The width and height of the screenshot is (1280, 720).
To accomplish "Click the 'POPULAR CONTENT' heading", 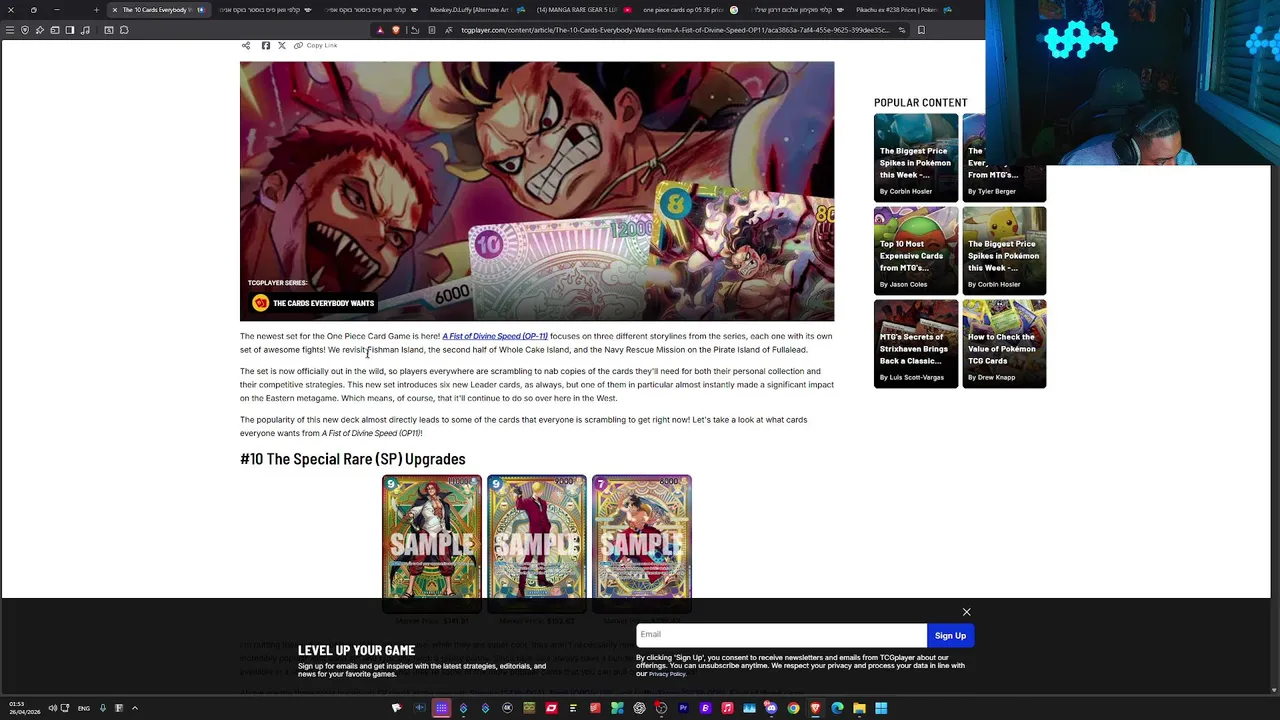I will (x=920, y=102).
